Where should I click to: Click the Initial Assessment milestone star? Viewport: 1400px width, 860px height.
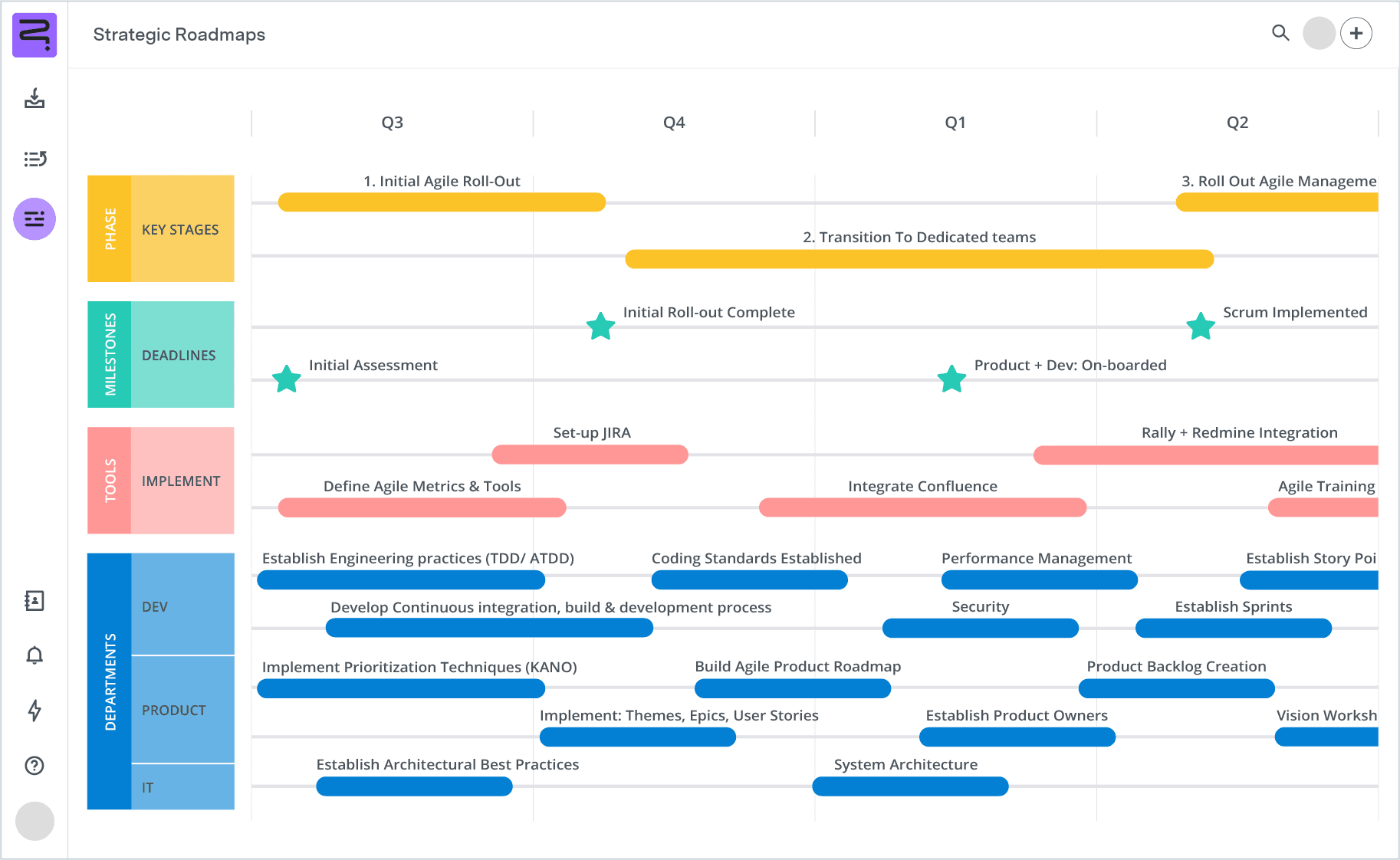[286, 378]
